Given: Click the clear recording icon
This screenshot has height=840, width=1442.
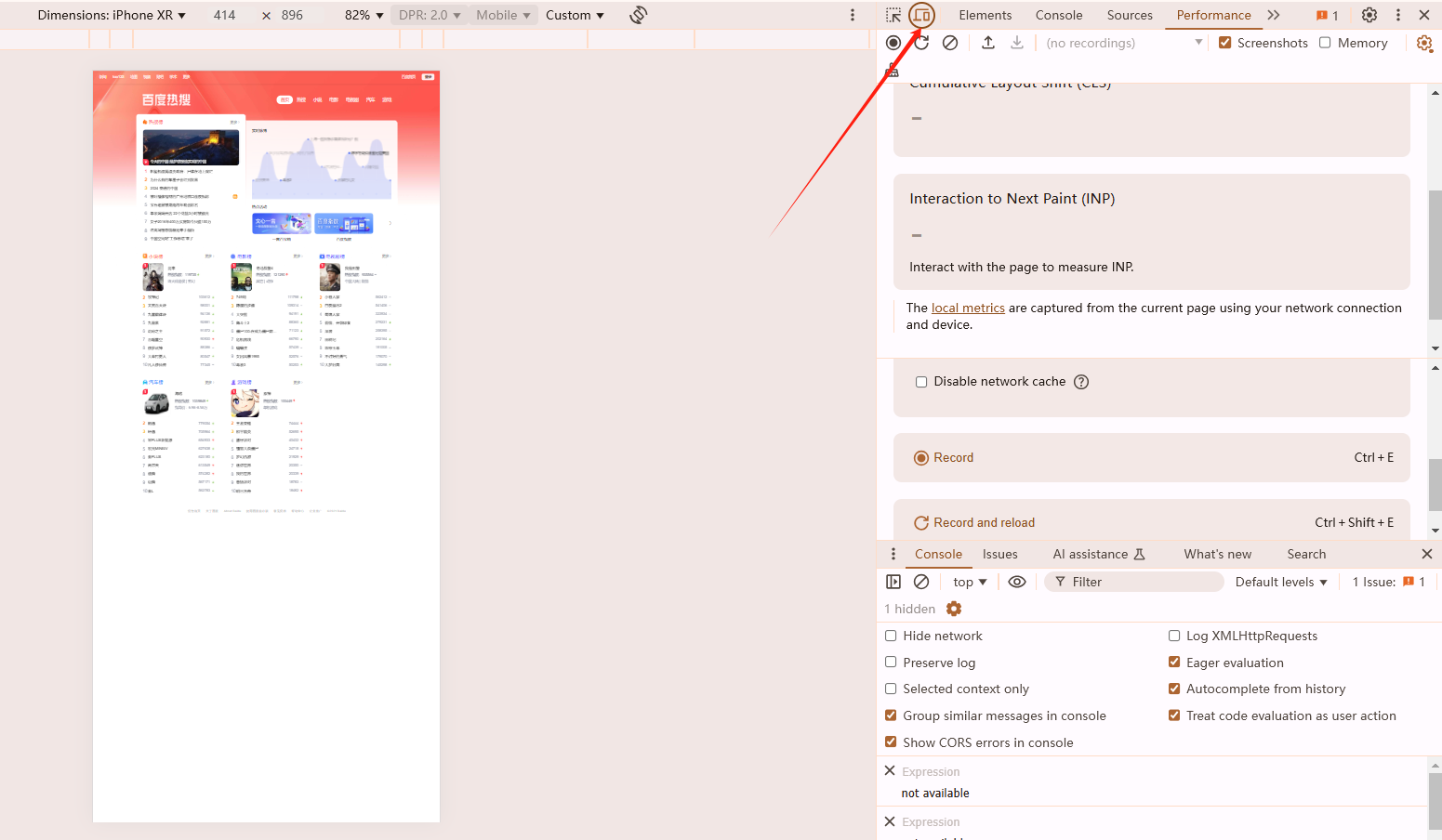Looking at the screenshot, I should (950, 43).
